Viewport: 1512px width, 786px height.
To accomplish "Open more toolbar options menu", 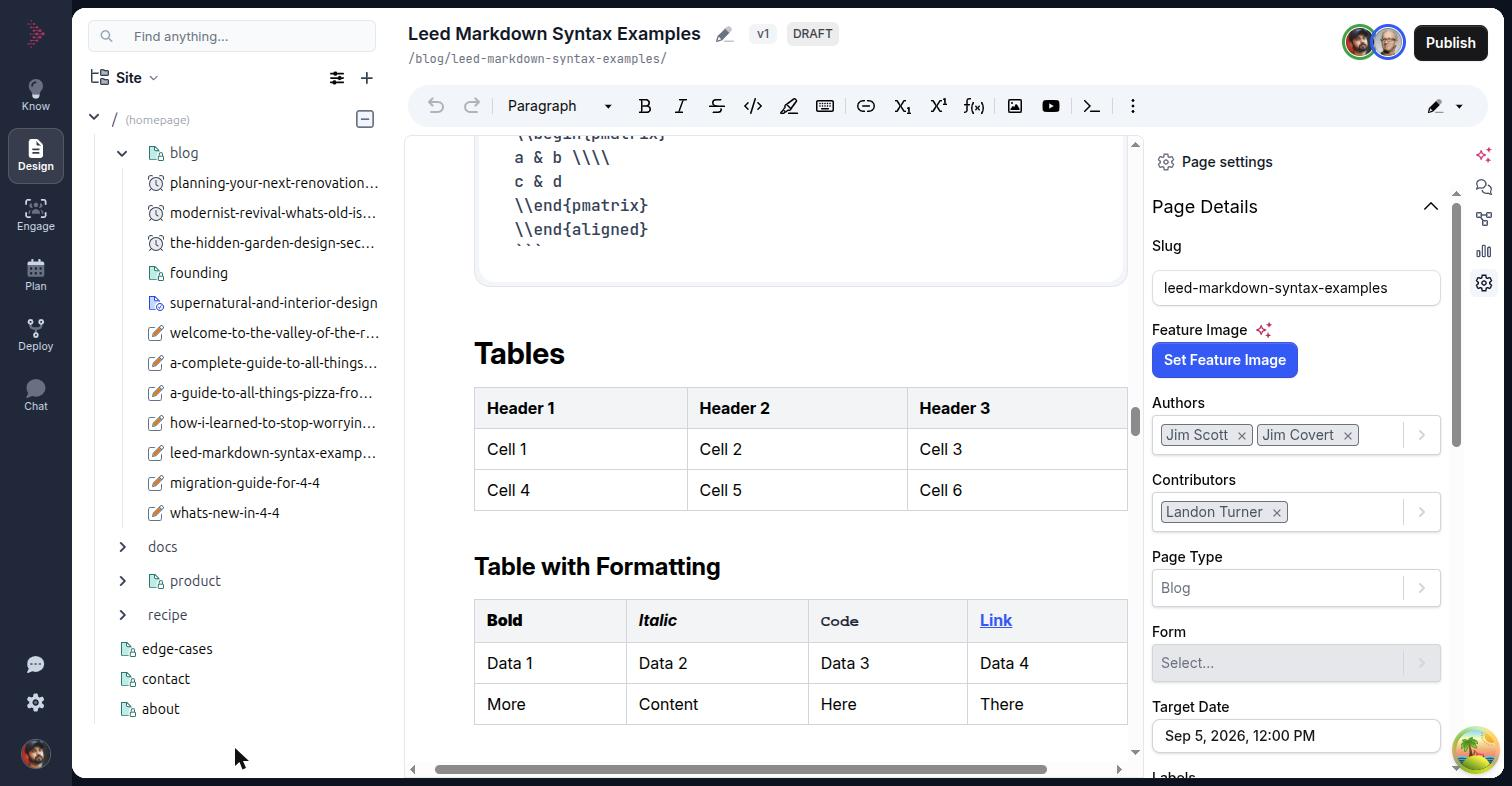I will pyautogui.click(x=1133, y=106).
